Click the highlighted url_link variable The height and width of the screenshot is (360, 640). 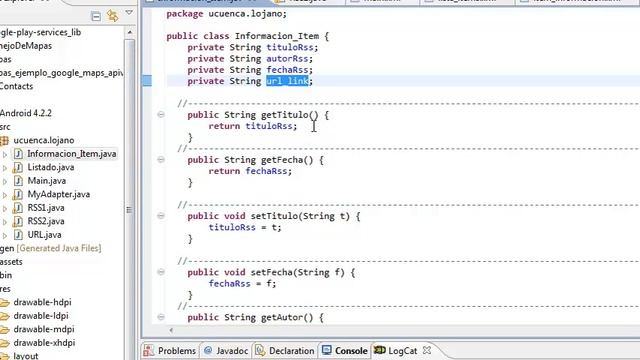coord(287,81)
